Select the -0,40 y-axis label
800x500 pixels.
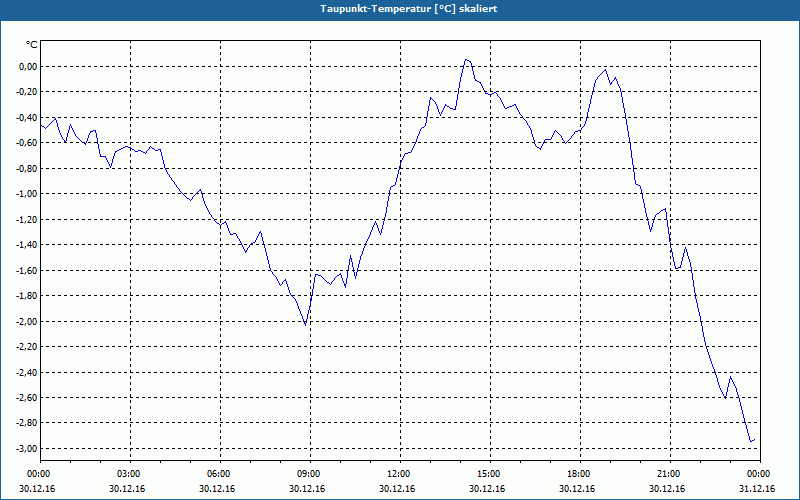coord(27,117)
